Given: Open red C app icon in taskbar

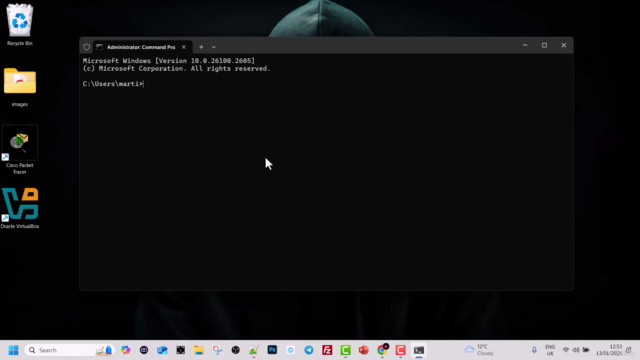Looking at the screenshot, I should 400,350.
